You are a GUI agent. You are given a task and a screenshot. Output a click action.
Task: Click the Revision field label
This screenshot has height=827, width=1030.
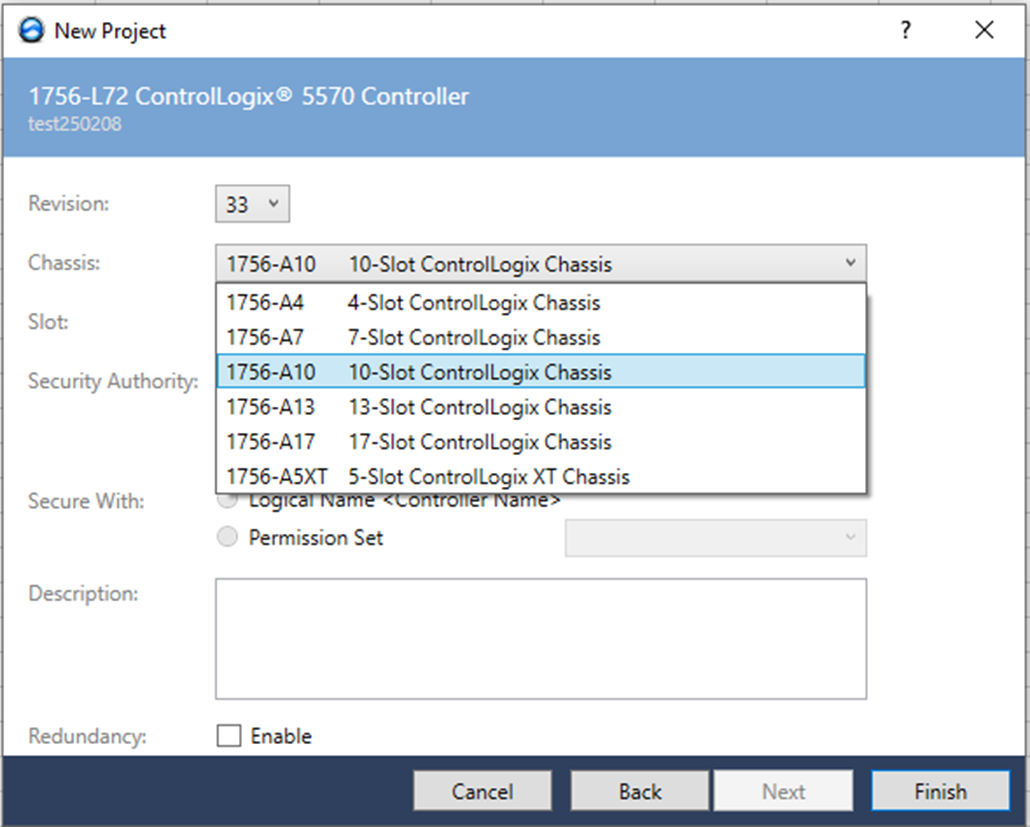click(68, 204)
